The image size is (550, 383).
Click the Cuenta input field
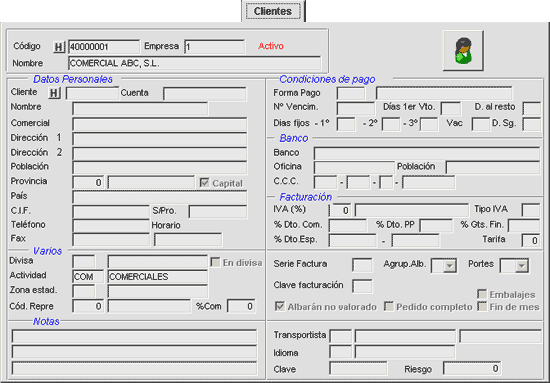(x=204, y=94)
